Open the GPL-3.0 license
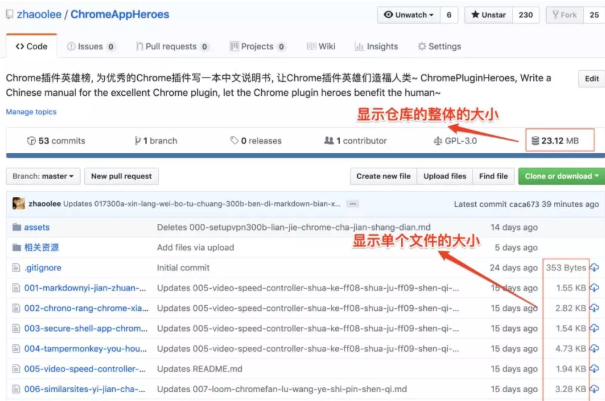Screen dimensions: 605x401 (x=455, y=141)
